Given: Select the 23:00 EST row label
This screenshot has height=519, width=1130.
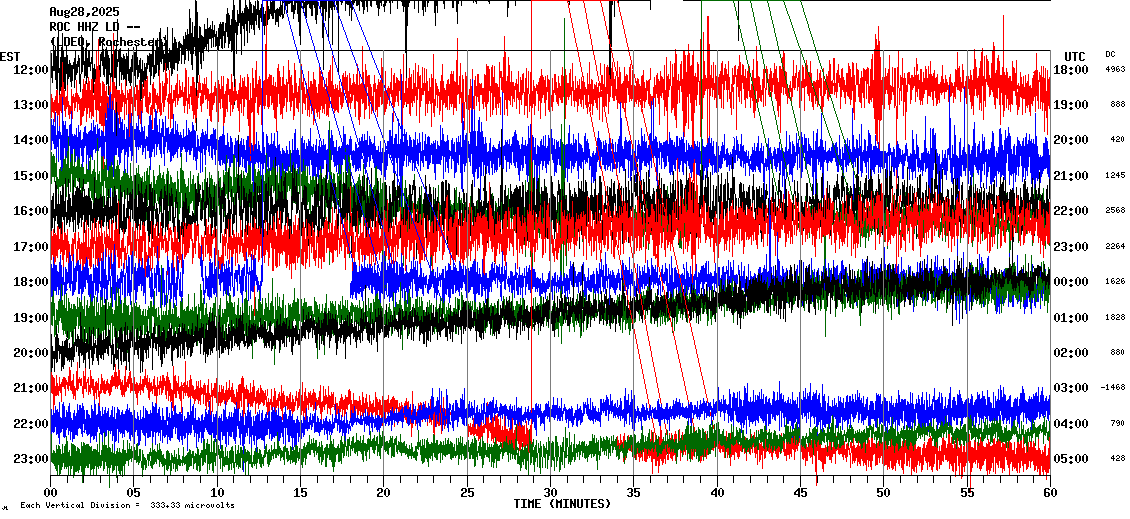Looking at the screenshot, I should [x=29, y=458].
